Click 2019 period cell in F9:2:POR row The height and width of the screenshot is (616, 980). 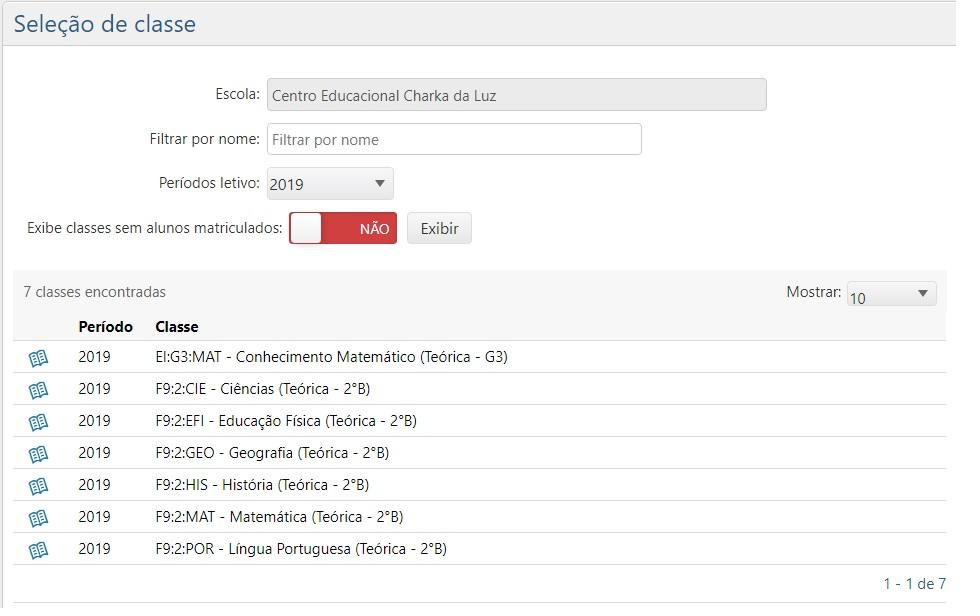point(94,549)
